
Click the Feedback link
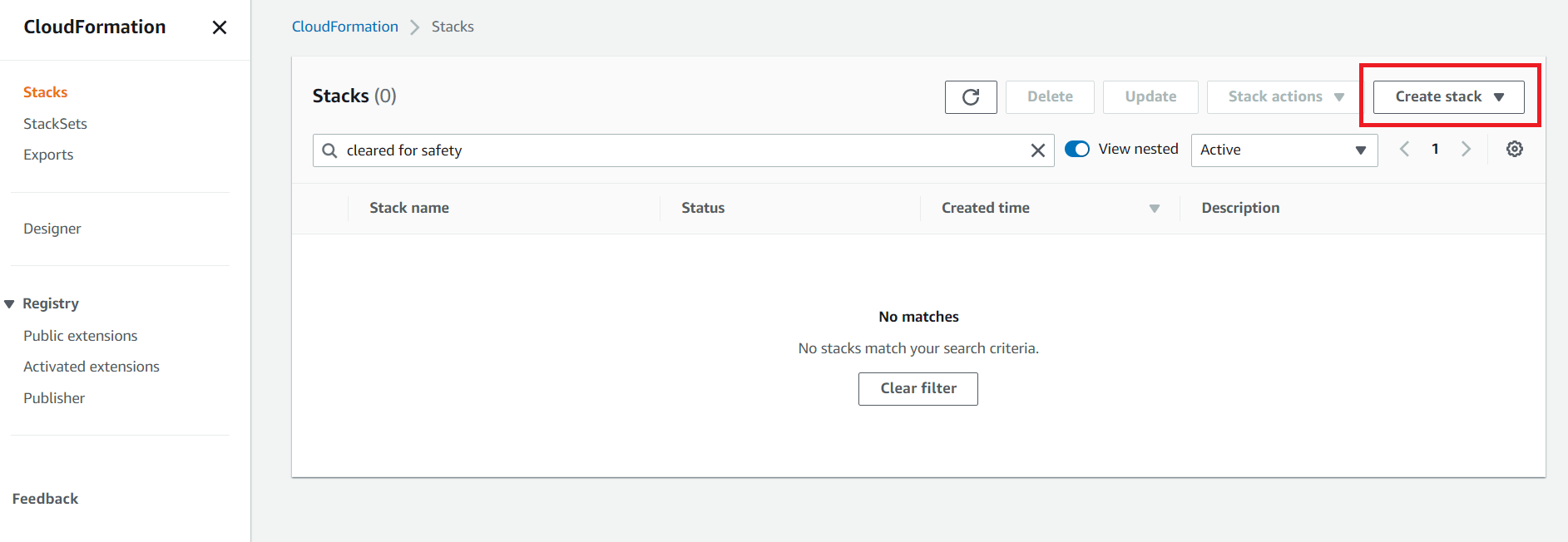coord(46,499)
